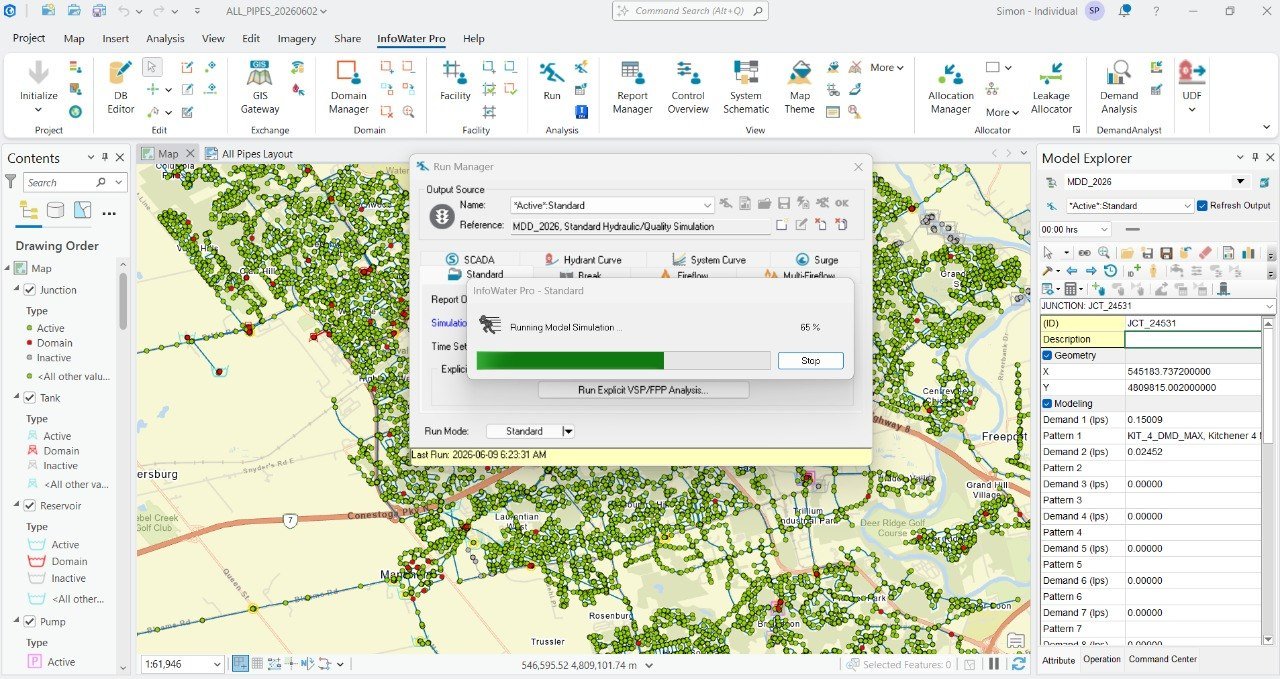This screenshot has height=679, width=1280.
Task: Open the Map Theme tool
Action: click(x=799, y=88)
